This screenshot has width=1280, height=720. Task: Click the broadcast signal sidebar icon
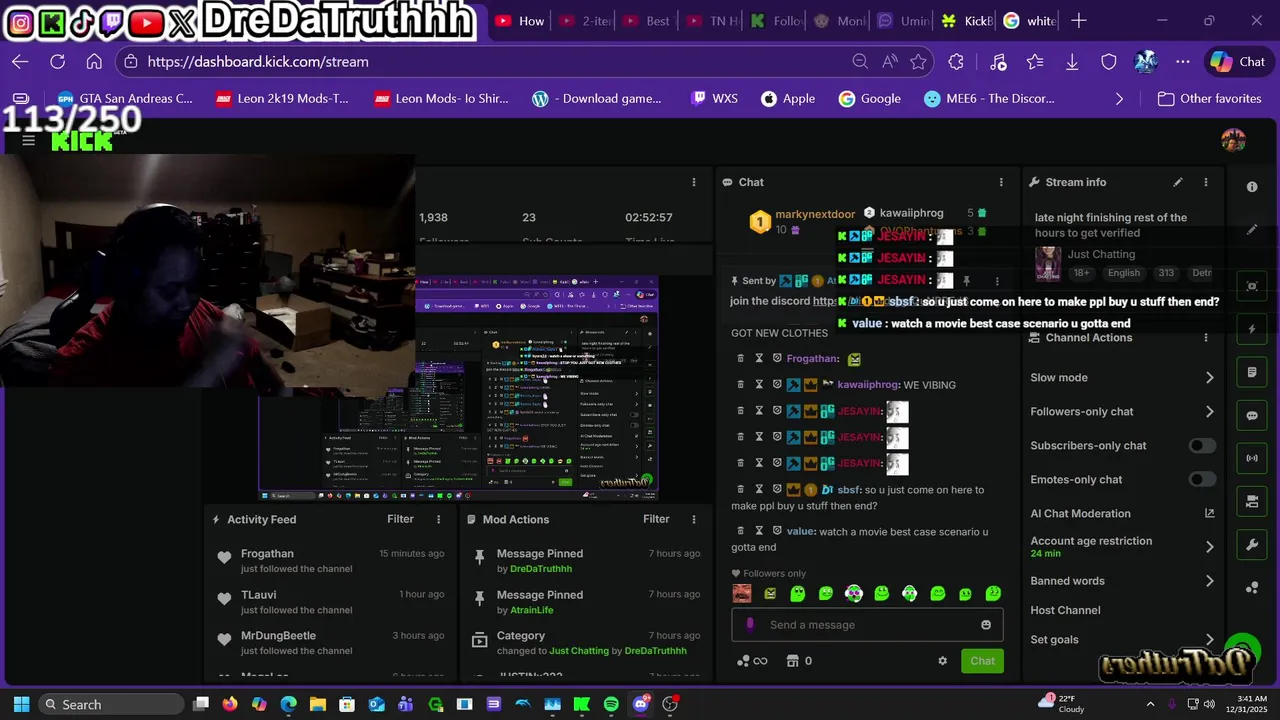[1252, 459]
